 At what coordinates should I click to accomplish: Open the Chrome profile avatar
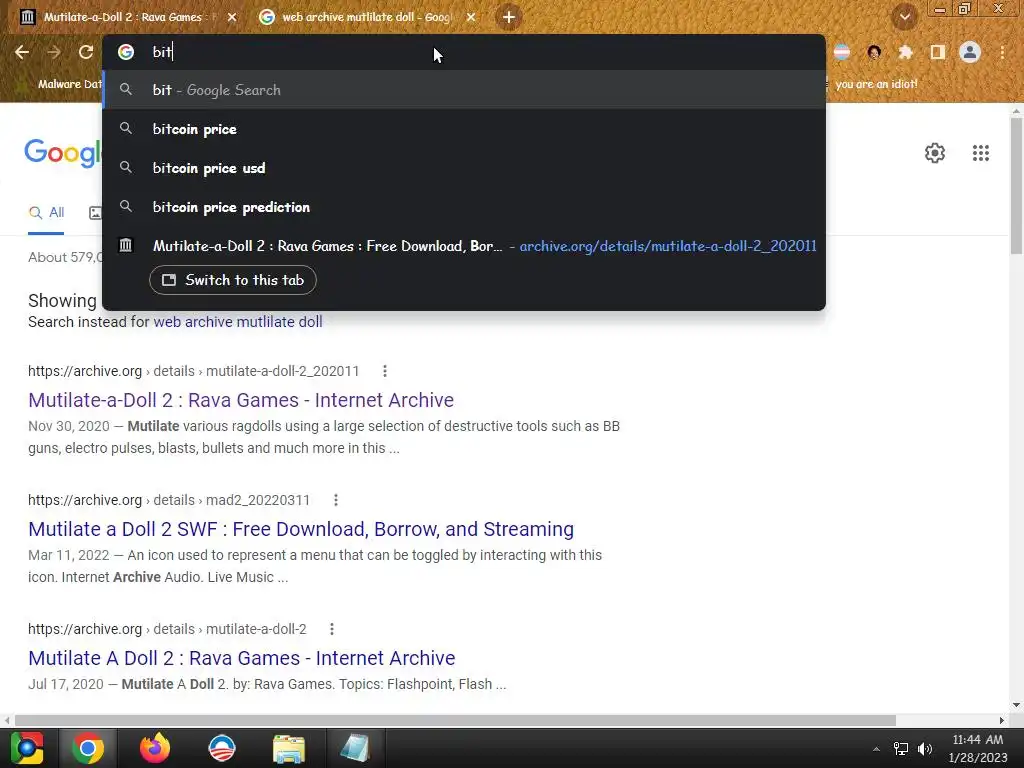[970, 52]
